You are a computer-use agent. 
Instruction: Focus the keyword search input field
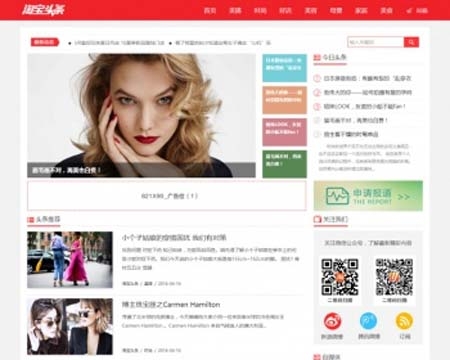coord(376,42)
